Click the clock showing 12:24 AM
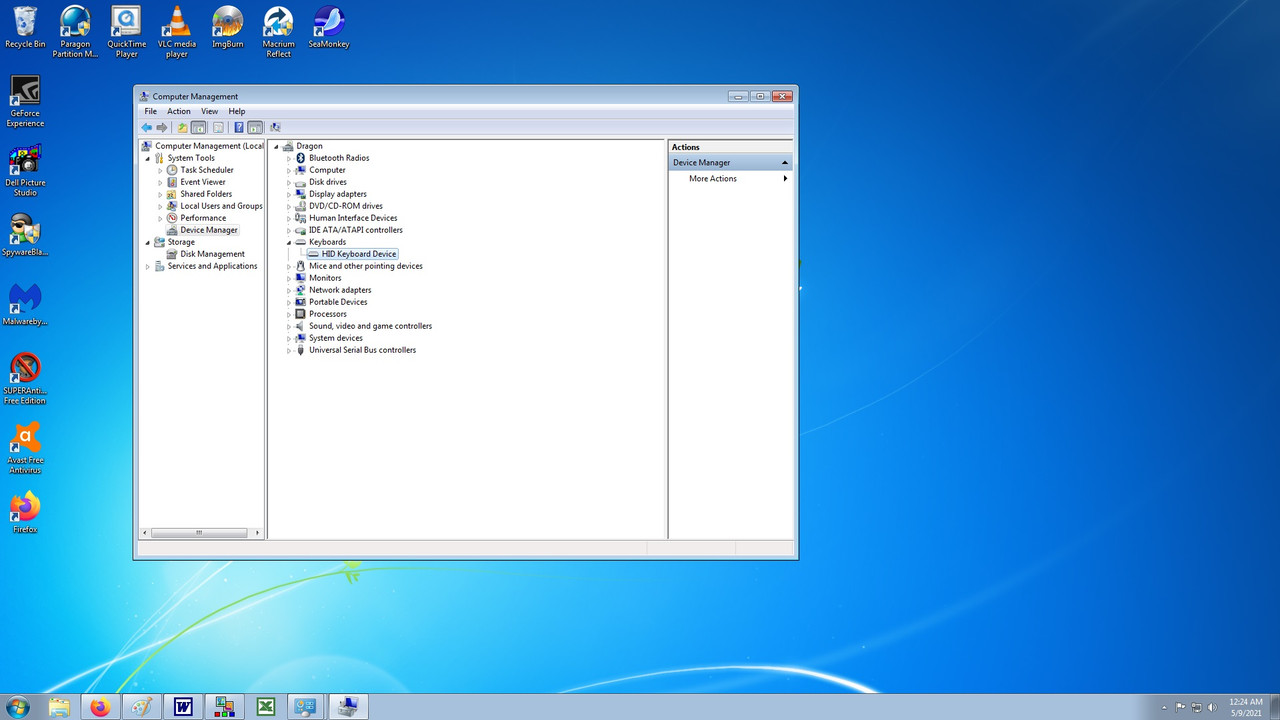The width and height of the screenshot is (1280, 720). coord(1245,702)
